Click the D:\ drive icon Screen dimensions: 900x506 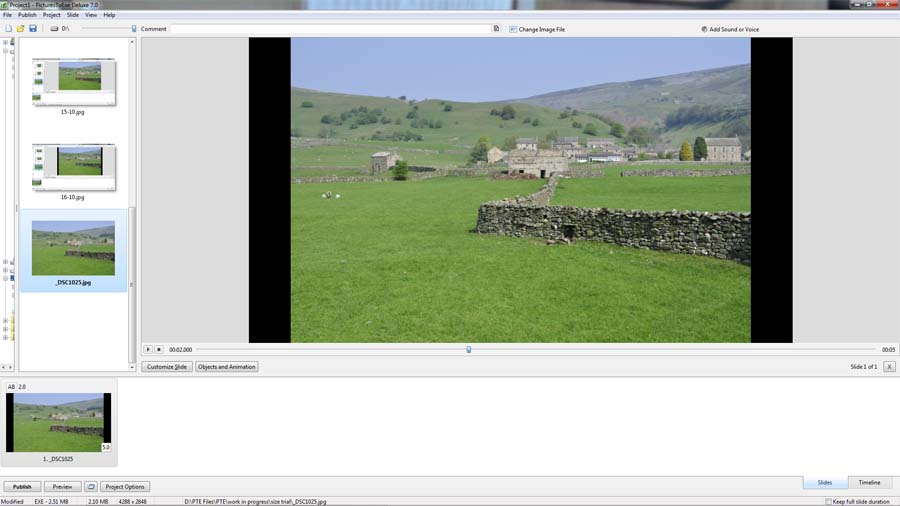click(55, 29)
